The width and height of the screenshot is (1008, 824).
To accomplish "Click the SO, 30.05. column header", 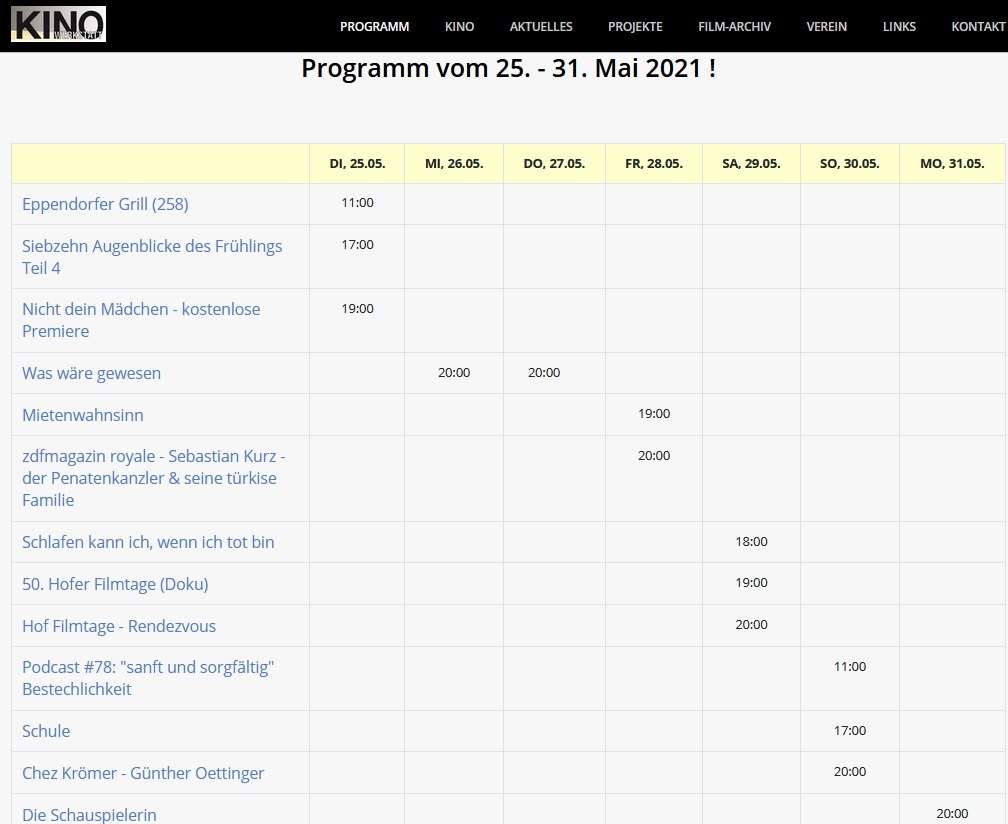I will (x=849, y=163).
